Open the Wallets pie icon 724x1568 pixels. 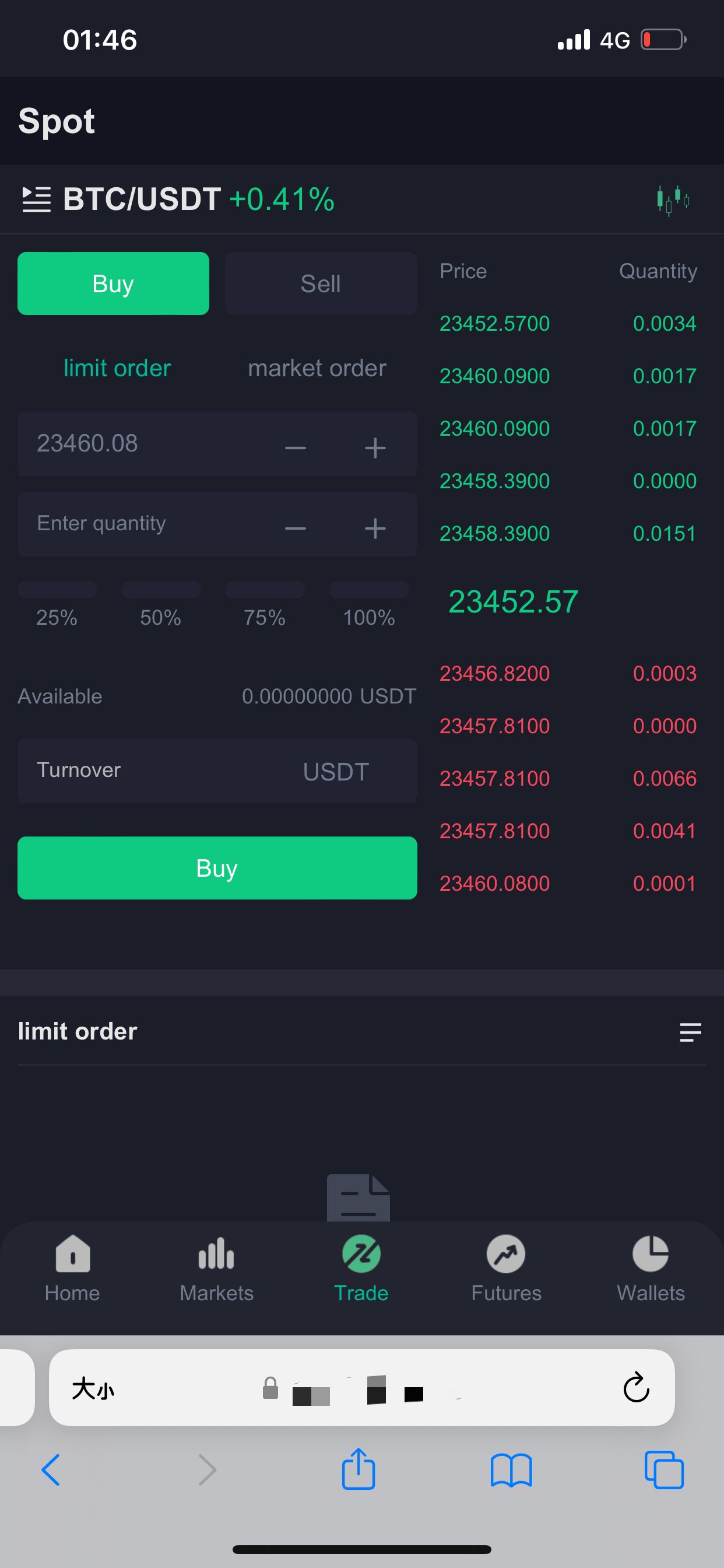[651, 1255]
